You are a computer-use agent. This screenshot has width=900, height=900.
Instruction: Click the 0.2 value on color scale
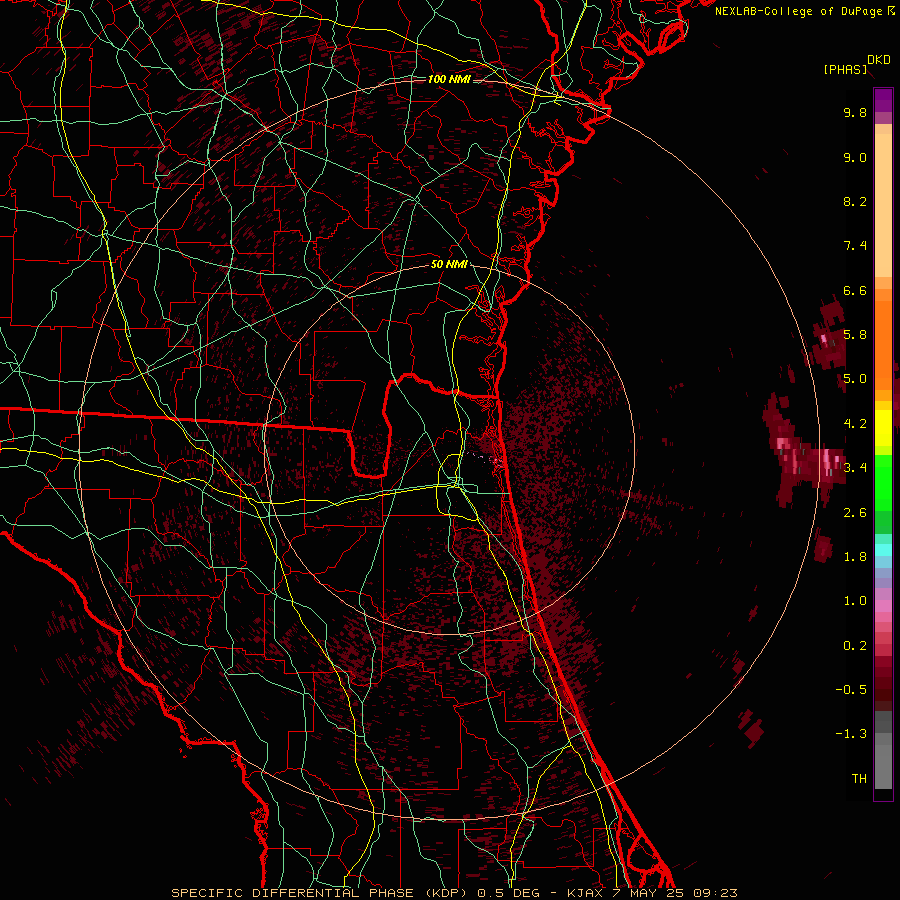click(x=855, y=646)
